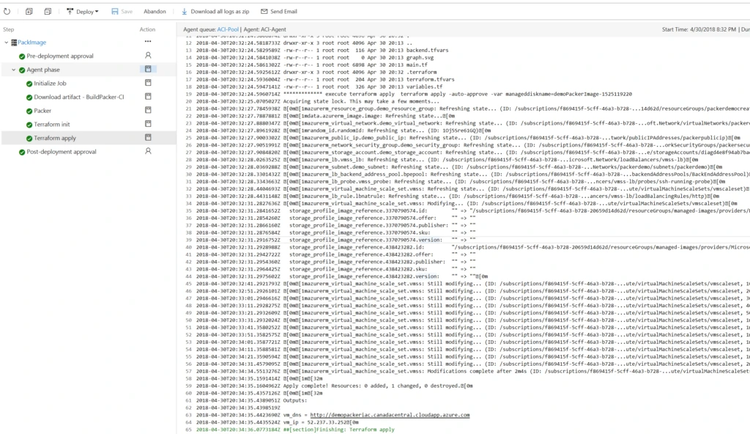Click the 'Agent: ACI-Agent' label

265,30
